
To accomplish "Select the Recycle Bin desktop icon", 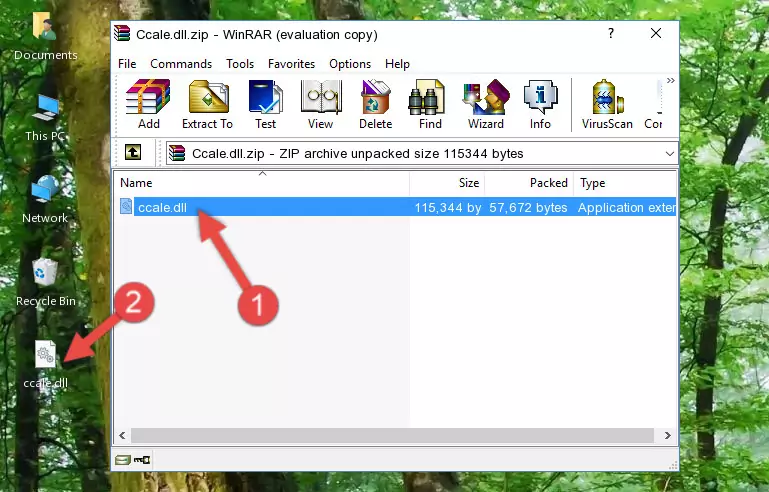I will point(46,283).
